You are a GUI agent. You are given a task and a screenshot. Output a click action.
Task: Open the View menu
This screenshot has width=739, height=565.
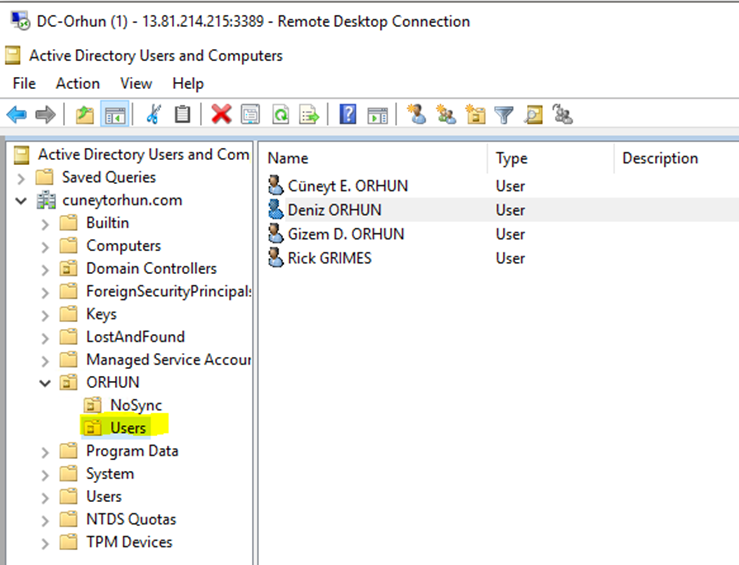pyautogui.click(x=136, y=83)
